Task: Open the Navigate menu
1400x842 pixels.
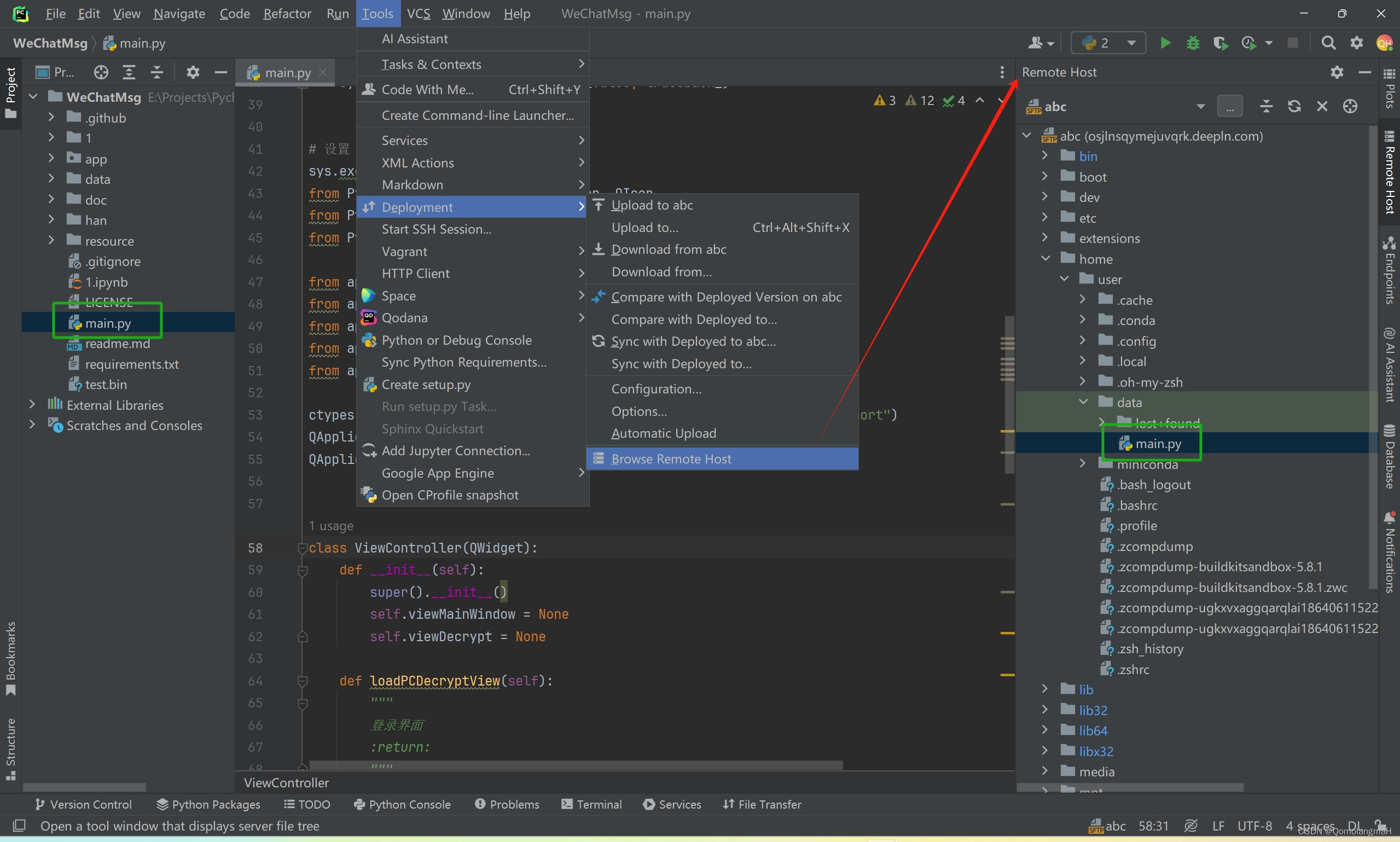Action: [179, 14]
